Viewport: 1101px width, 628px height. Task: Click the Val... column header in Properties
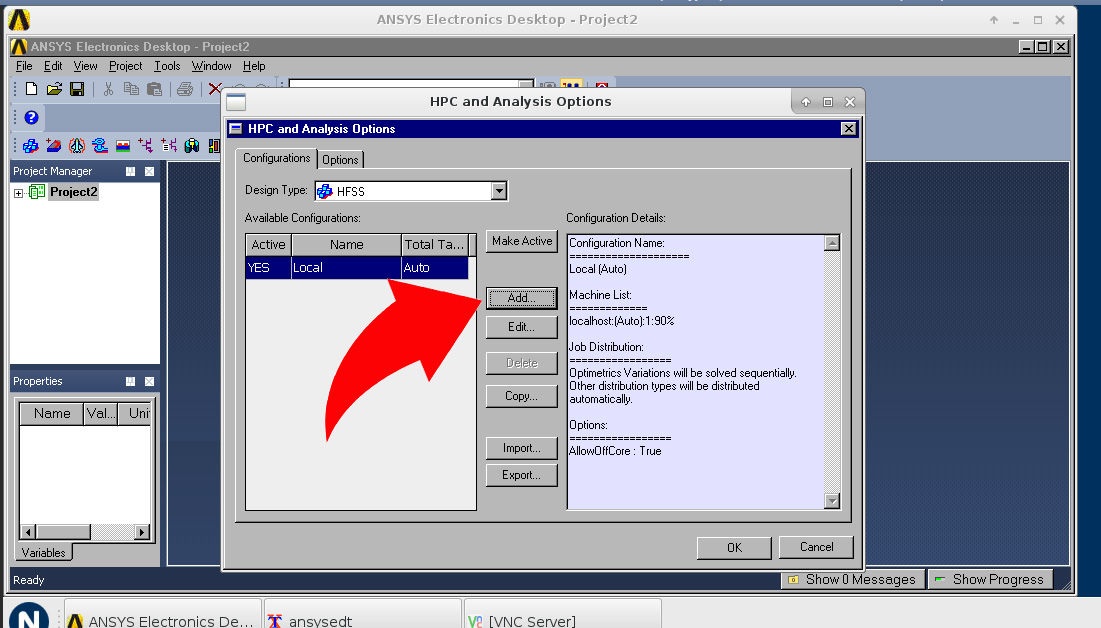click(x=101, y=414)
